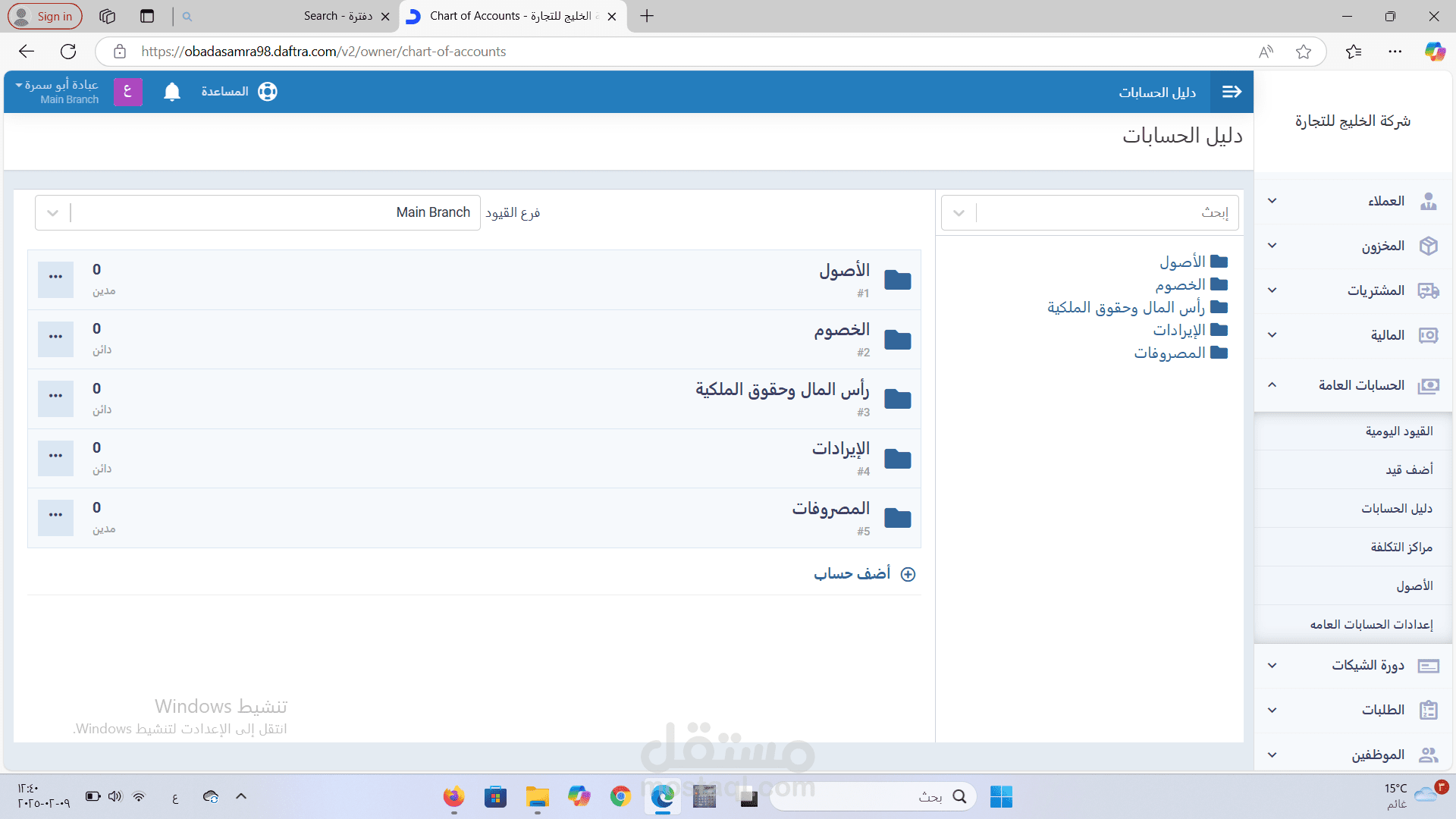Screen dimensions: 1456x819
Task: Open the الموظفين employees icon
Action: click(x=1430, y=755)
